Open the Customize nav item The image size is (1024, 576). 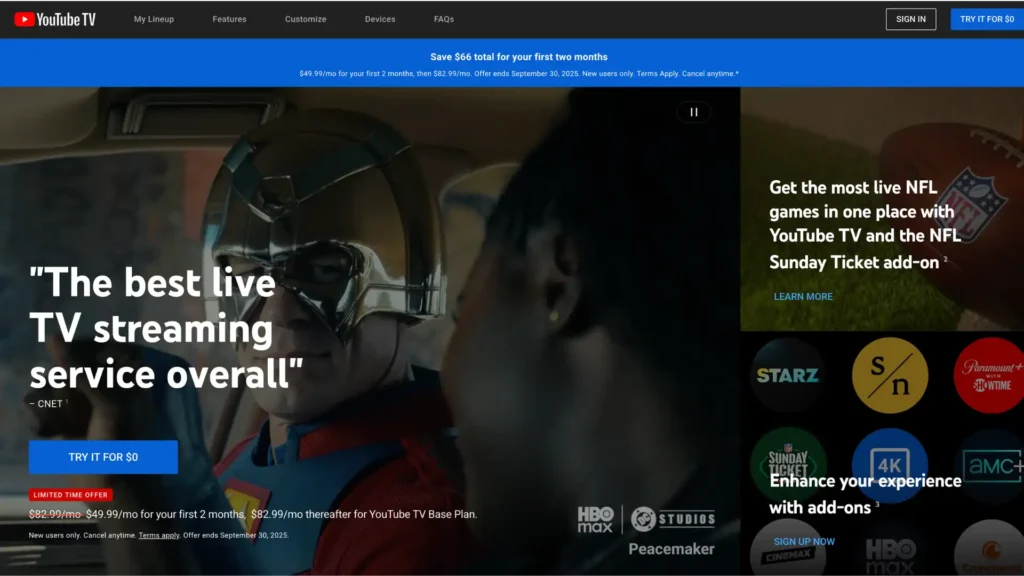[x=305, y=19]
